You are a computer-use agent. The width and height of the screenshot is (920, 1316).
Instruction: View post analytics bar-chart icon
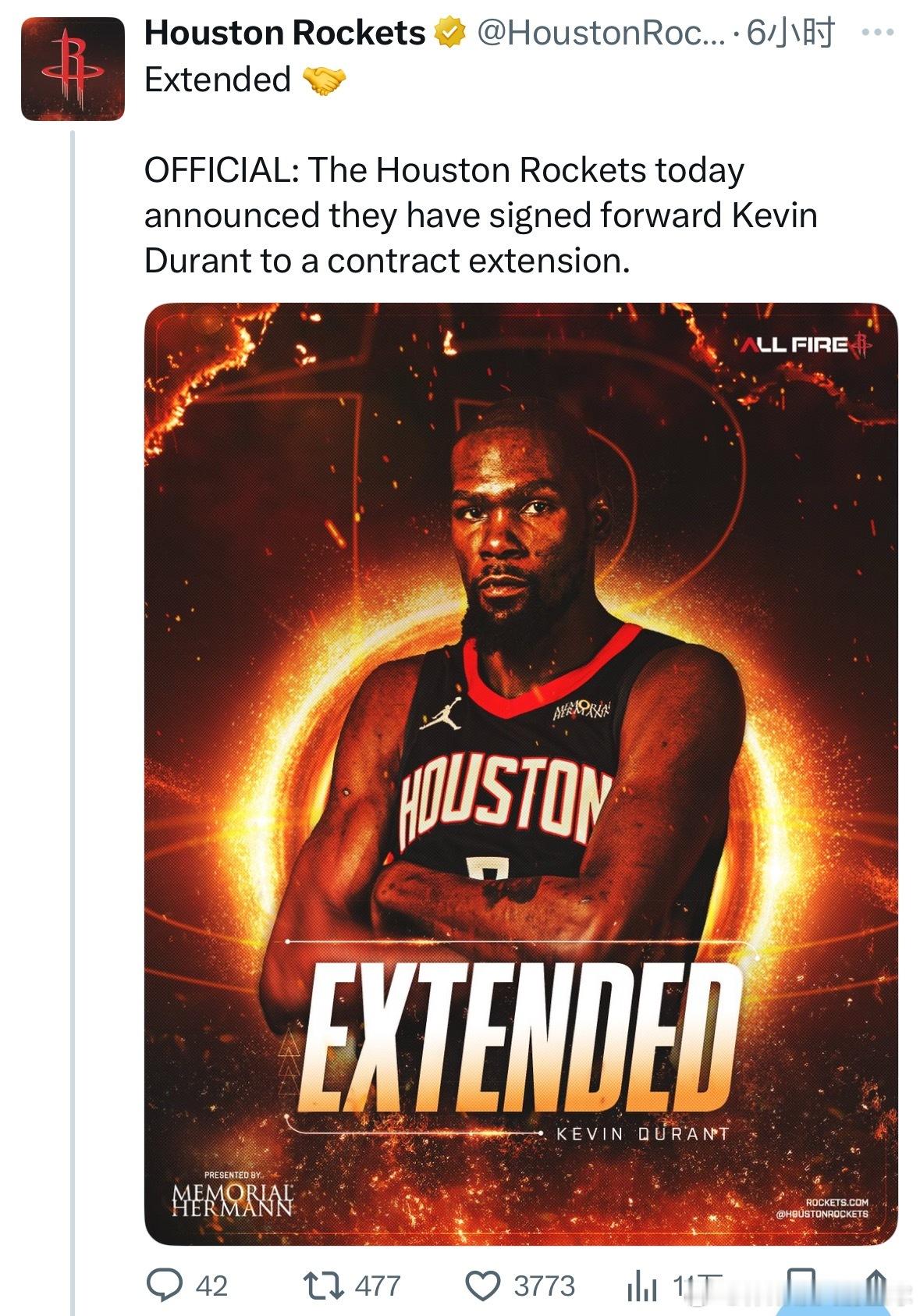point(642,1288)
